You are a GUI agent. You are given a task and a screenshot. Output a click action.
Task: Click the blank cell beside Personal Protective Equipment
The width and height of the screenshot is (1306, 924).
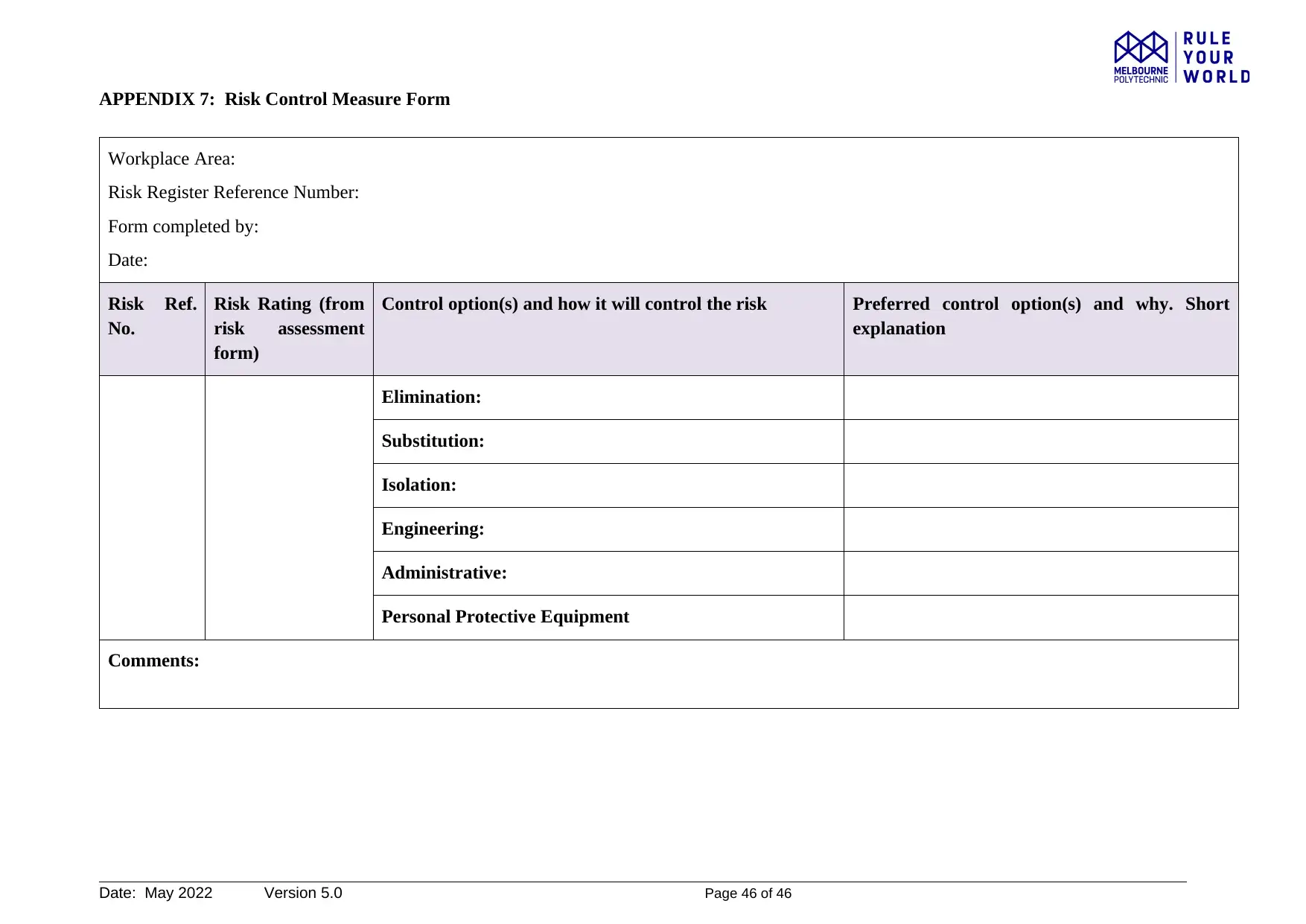click(x=1041, y=617)
